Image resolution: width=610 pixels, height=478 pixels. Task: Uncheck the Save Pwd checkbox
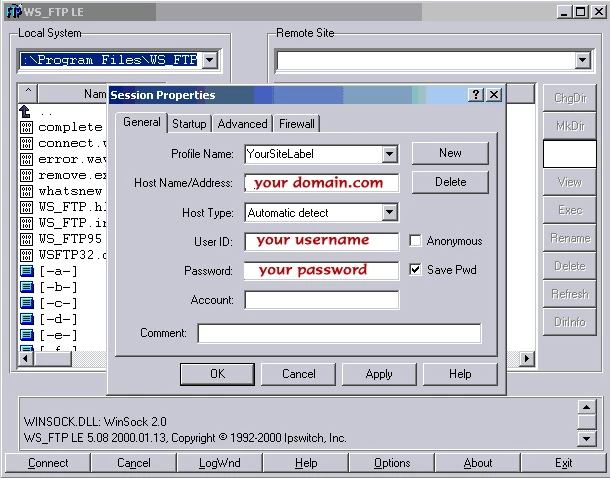(416, 270)
